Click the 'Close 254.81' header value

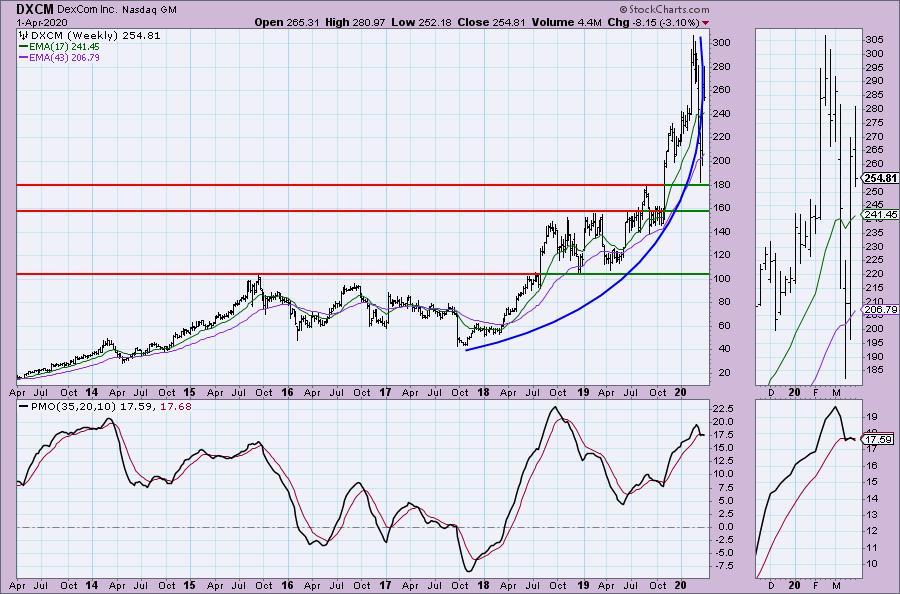click(x=491, y=22)
